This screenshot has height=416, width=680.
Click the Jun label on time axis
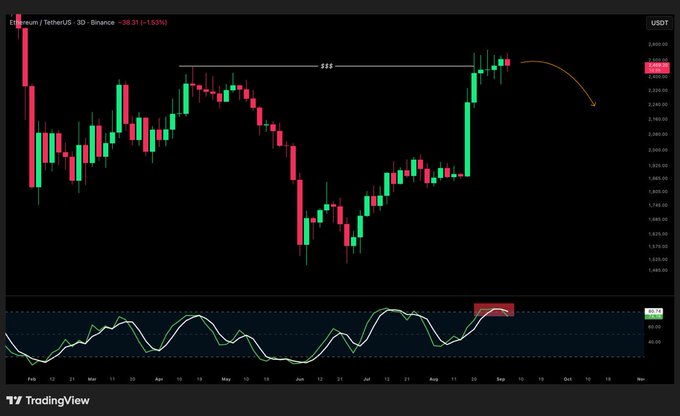pyautogui.click(x=300, y=379)
